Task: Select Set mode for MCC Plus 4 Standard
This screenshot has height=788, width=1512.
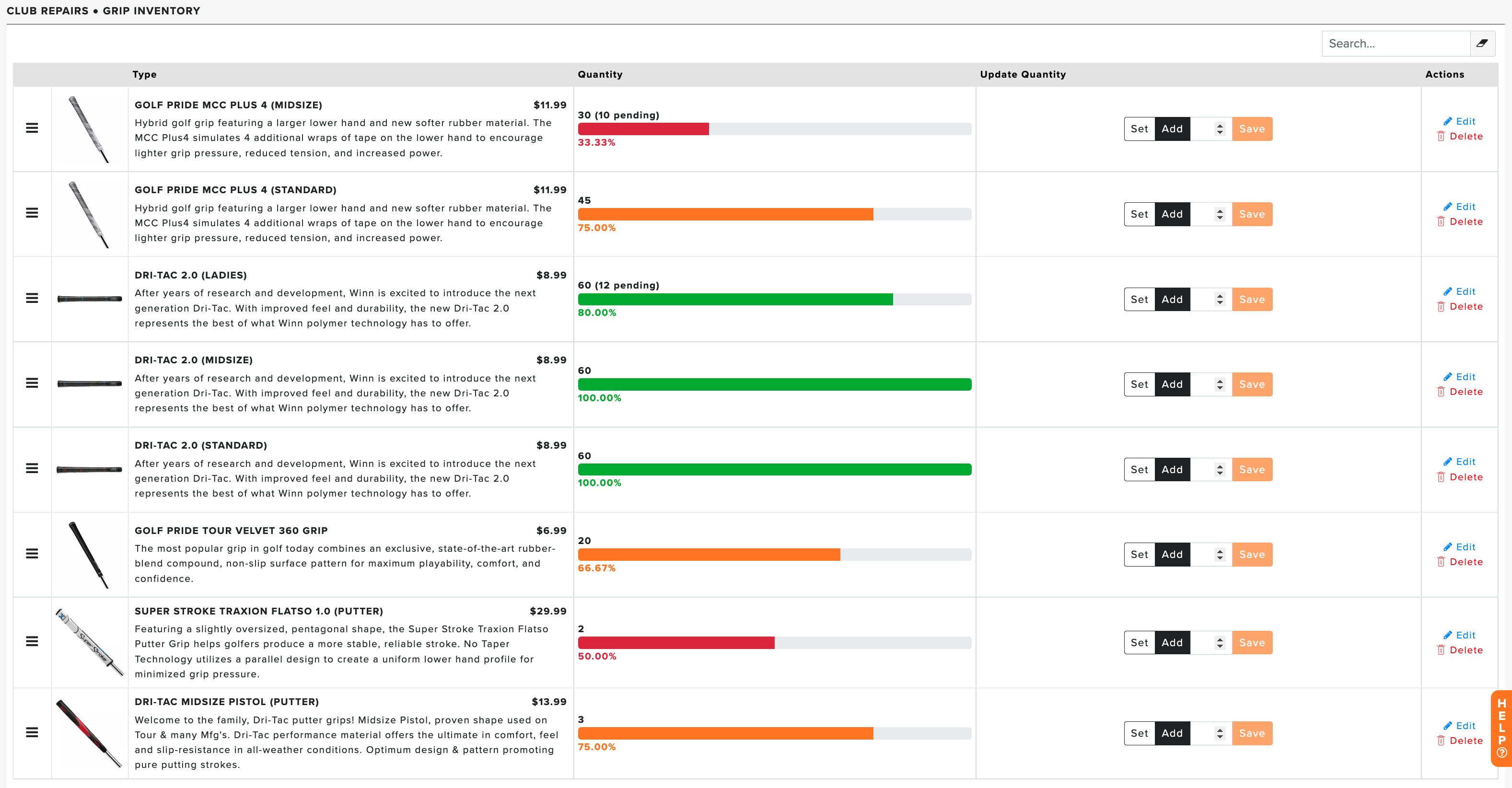Action: tap(1140, 214)
